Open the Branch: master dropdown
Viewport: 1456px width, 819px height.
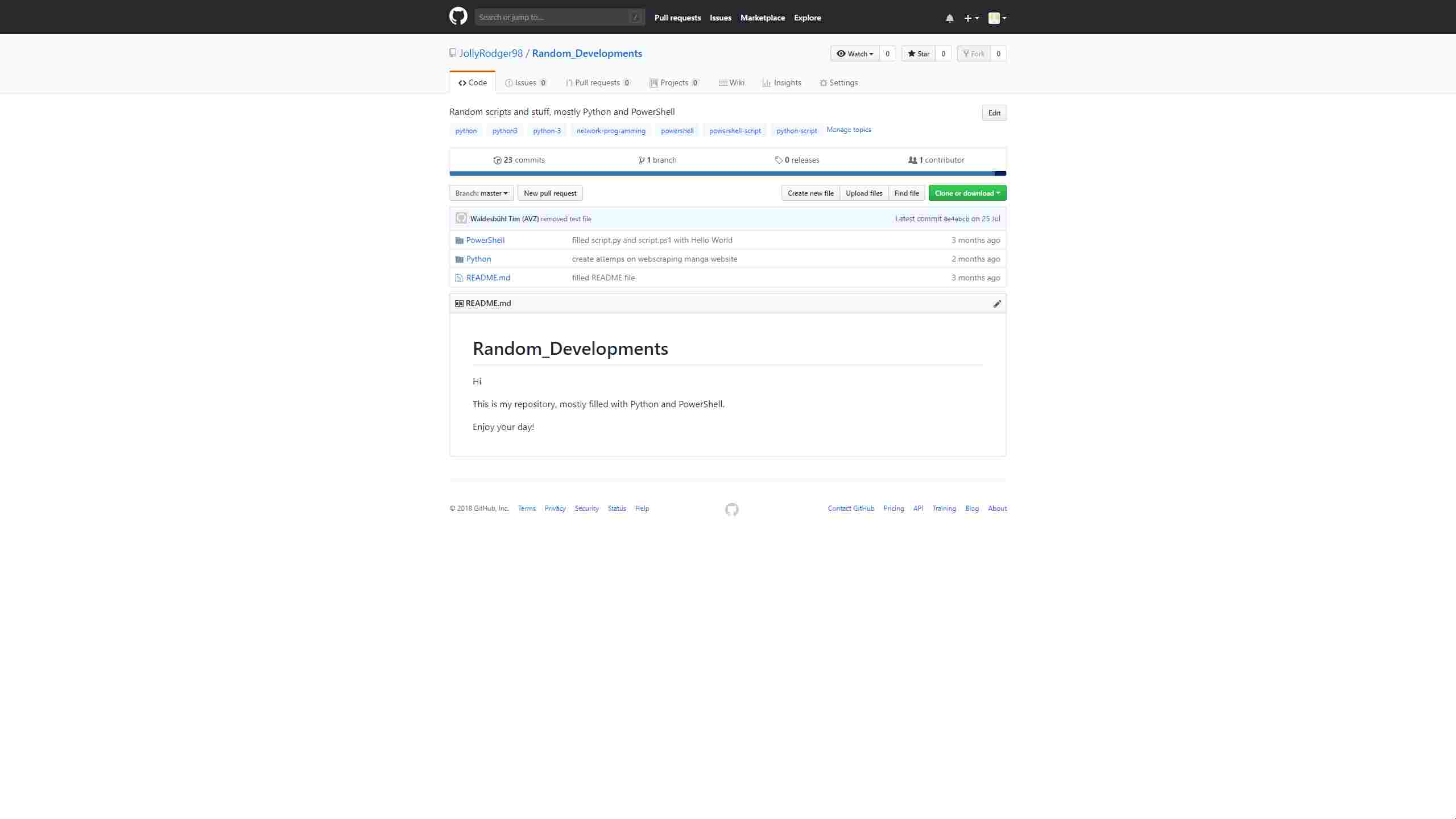(482, 193)
